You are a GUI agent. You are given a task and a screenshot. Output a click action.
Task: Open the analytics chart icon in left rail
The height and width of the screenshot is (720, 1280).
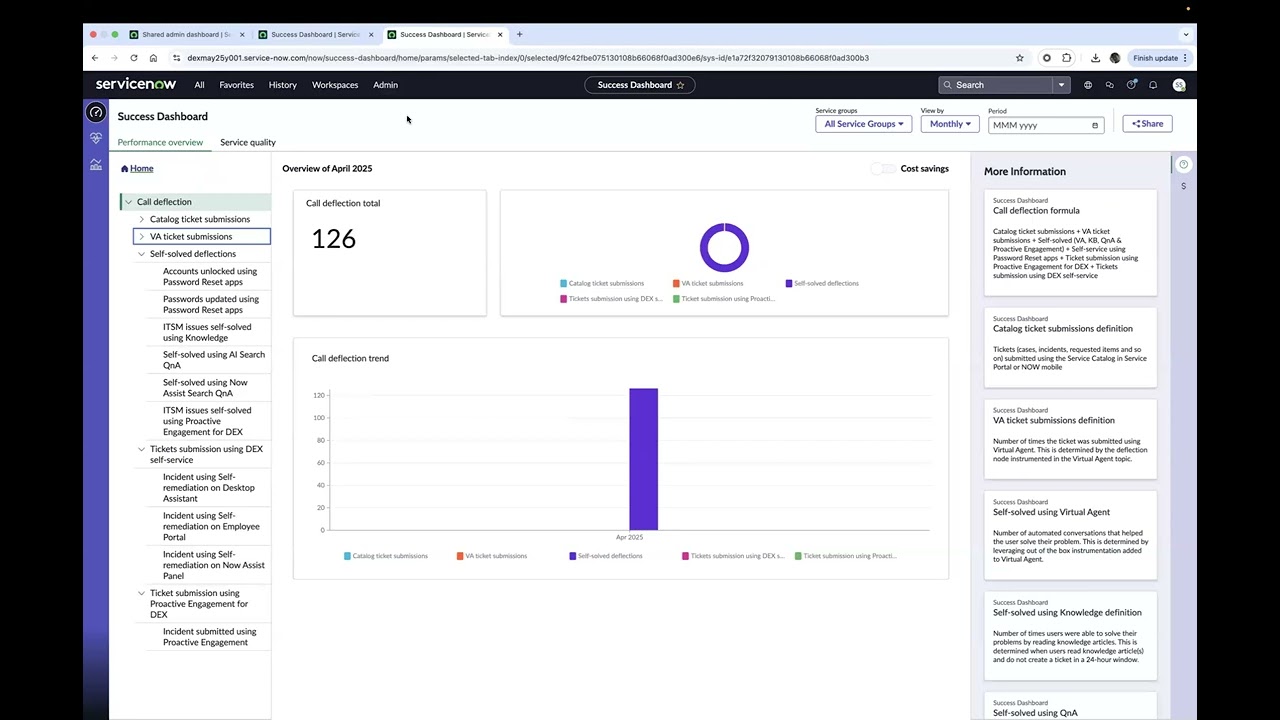pos(96,165)
